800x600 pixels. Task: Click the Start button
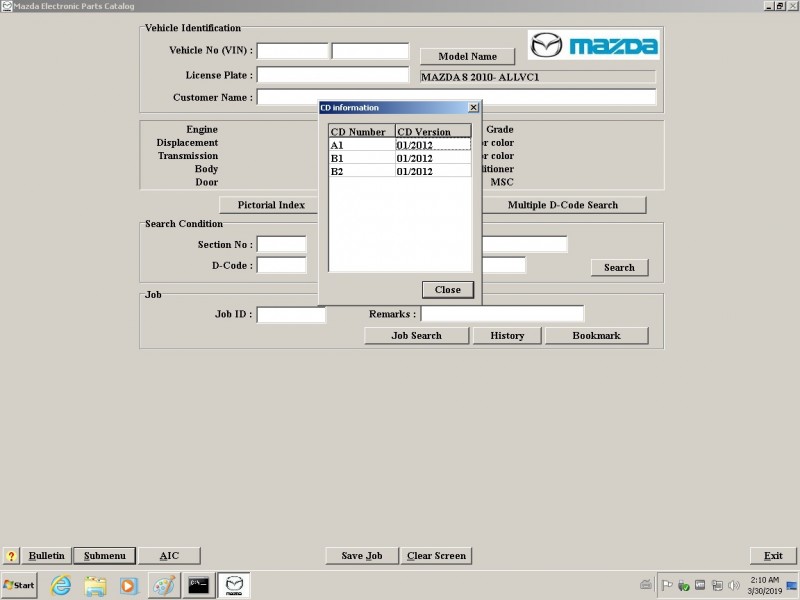19,585
